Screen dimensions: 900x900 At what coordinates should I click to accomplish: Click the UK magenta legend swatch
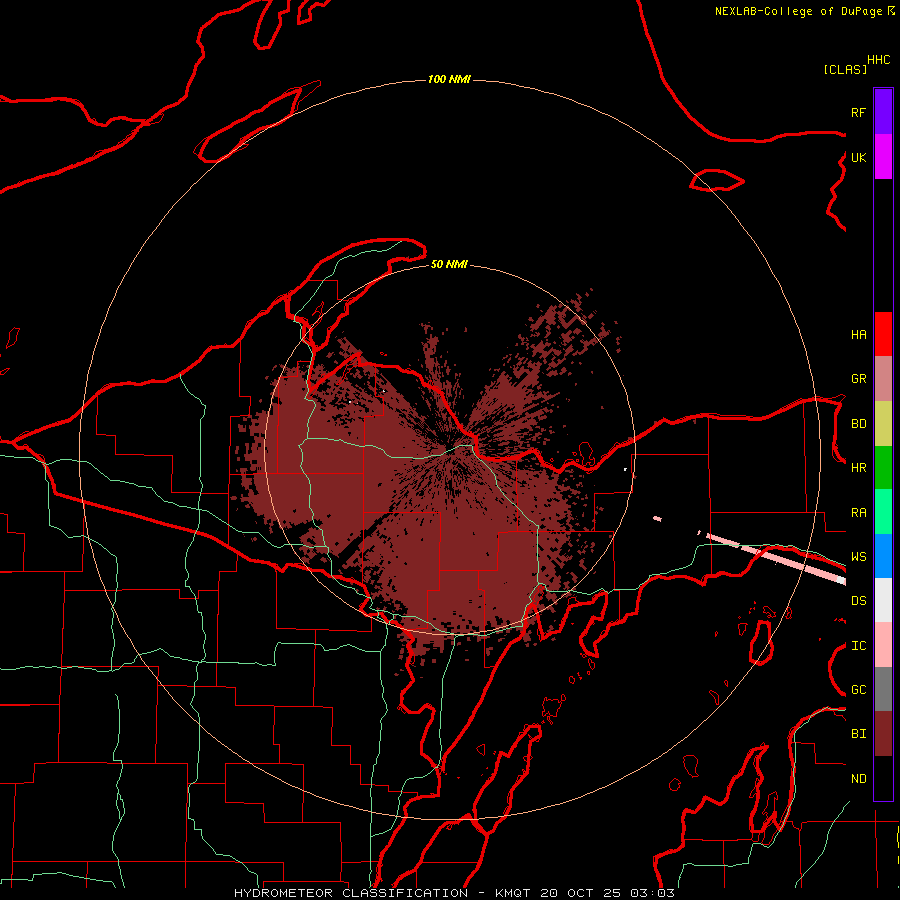(x=883, y=157)
